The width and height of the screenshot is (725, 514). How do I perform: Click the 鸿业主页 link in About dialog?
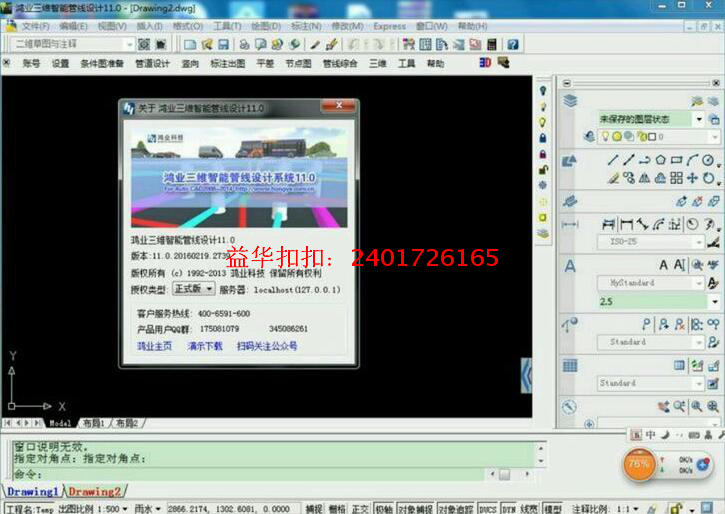point(154,346)
